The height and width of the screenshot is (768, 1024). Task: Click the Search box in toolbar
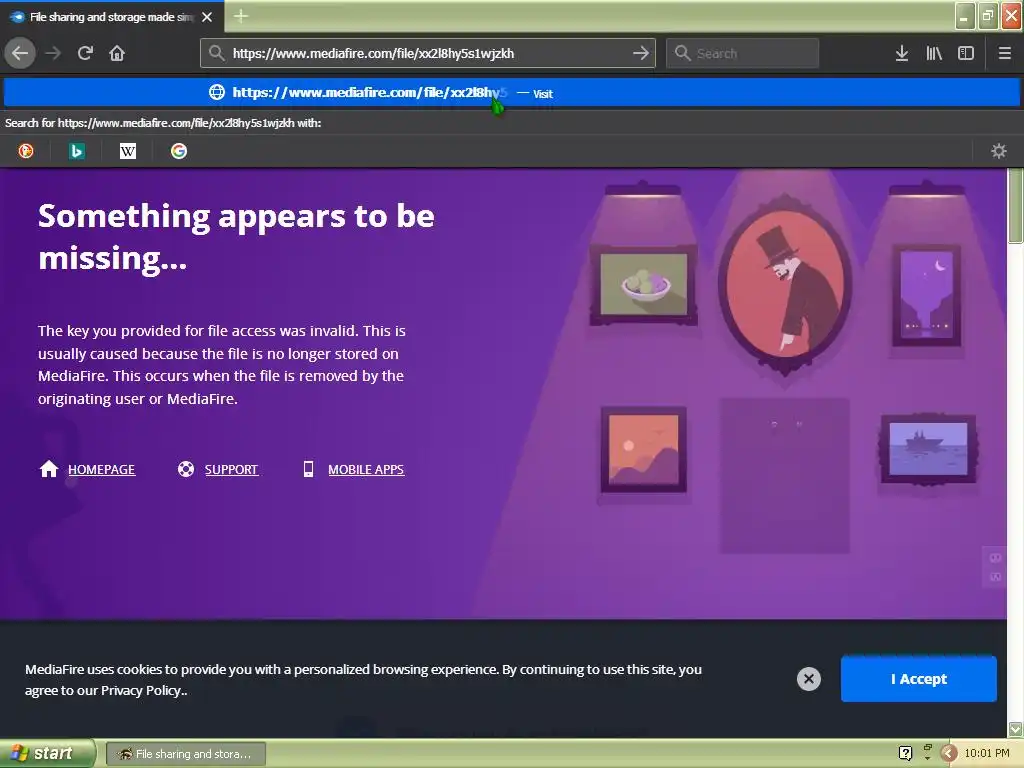click(743, 53)
